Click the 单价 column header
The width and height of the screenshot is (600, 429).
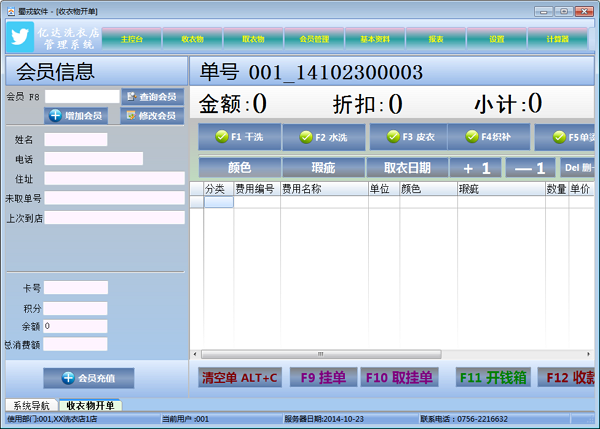tap(581, 189)
